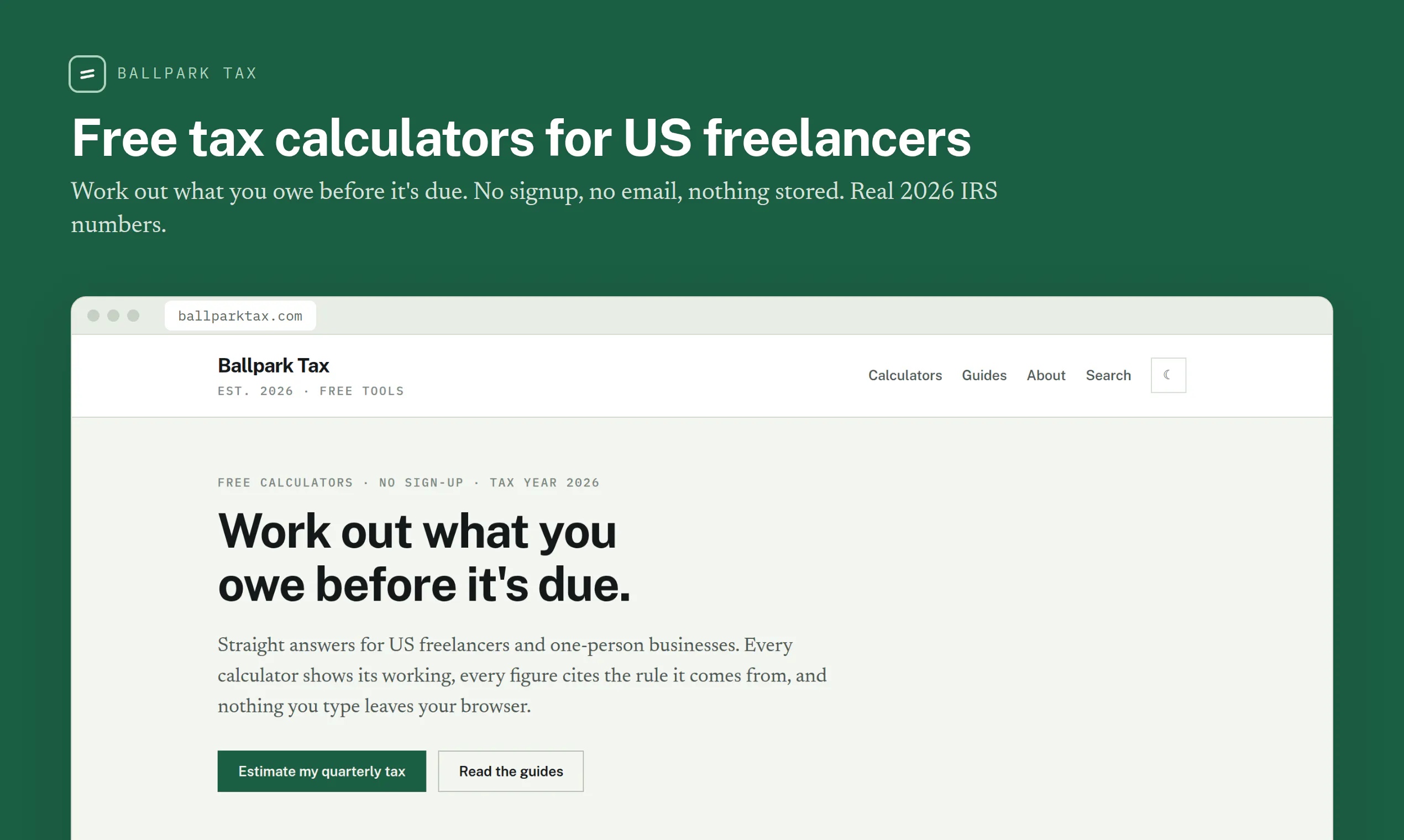Click the 'FREE CALCULATORS · NO SIGN-UP' eyebrow text
Viewport: 1404px width, 840px height.
[x=408, y=482]
